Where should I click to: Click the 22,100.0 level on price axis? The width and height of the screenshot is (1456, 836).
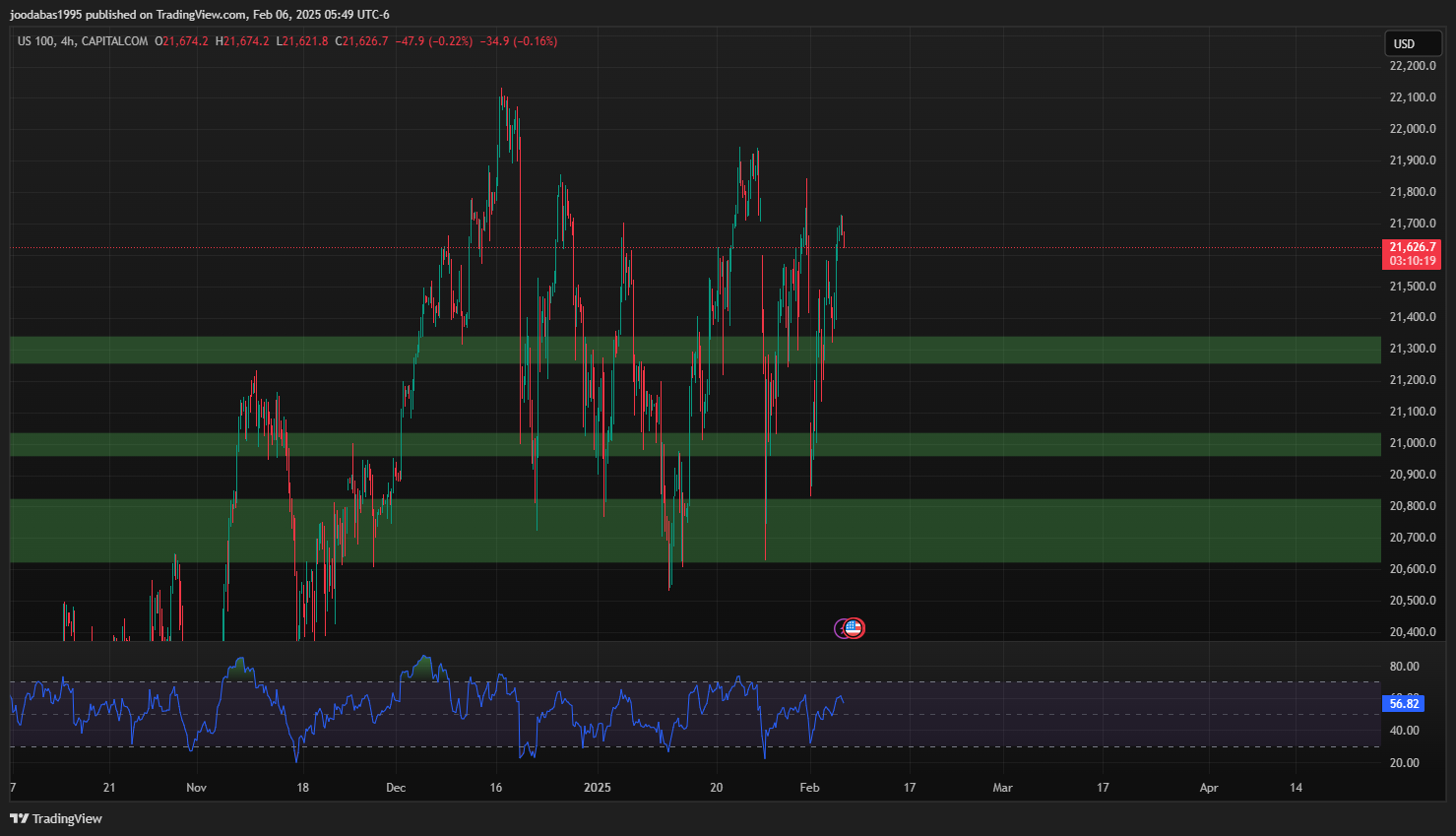1412,97
